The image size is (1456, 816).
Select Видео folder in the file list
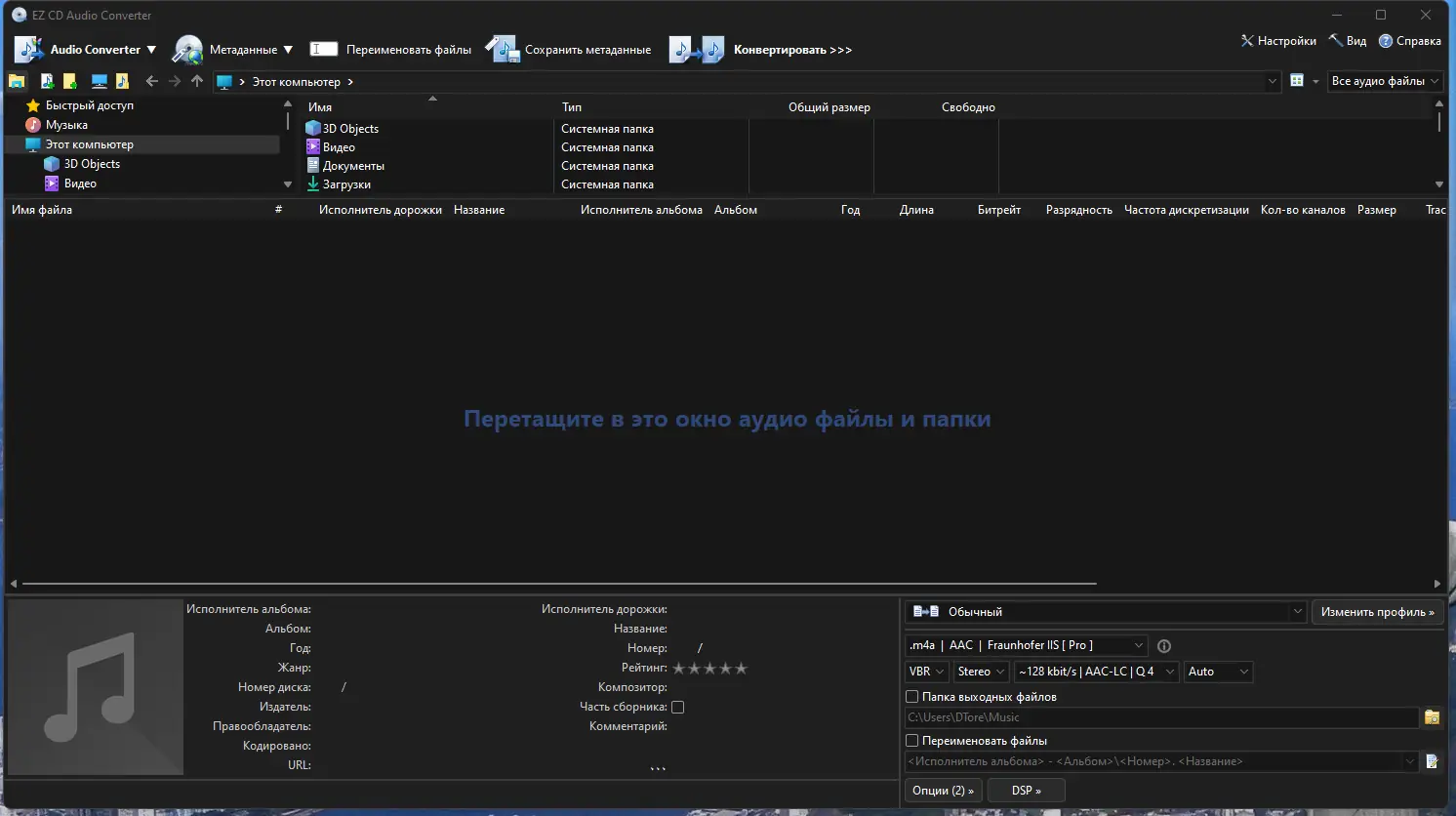339,147
